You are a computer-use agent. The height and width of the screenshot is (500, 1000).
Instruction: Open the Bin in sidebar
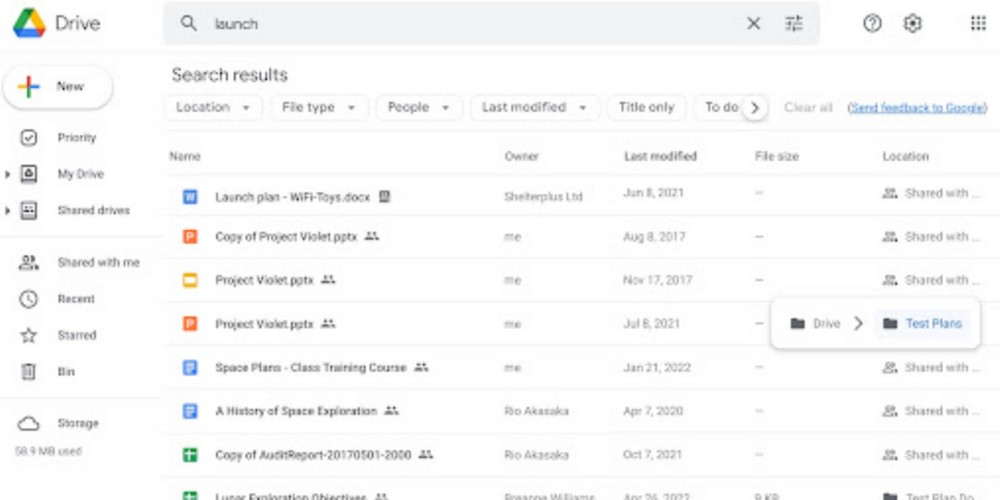[x=66, y=372]
